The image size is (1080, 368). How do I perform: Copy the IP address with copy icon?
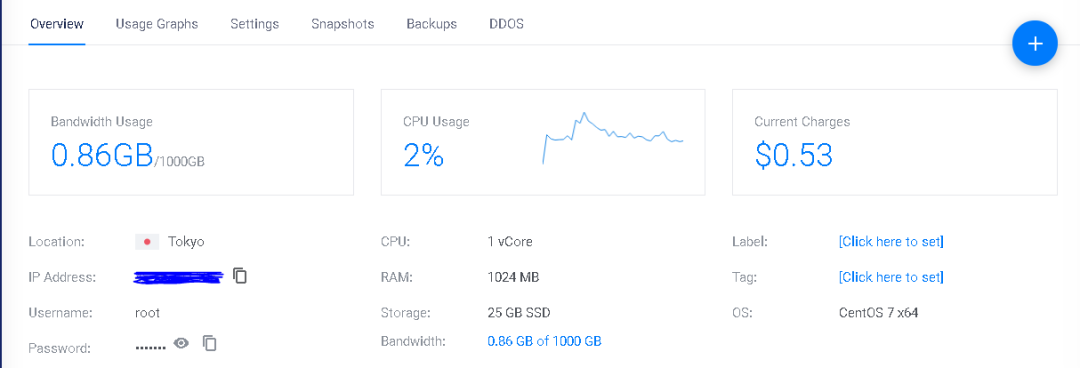(x=240, y=276)
